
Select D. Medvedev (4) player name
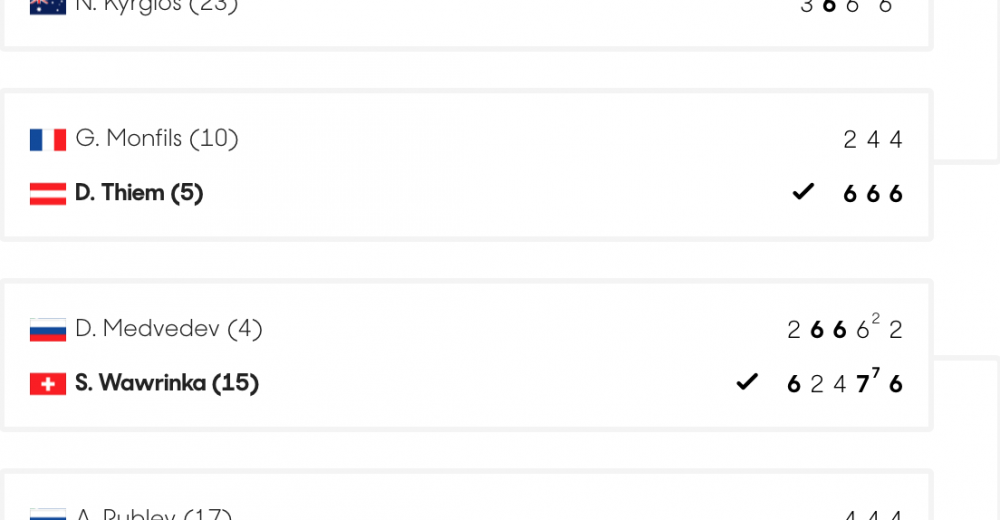[x=169, y=329]
